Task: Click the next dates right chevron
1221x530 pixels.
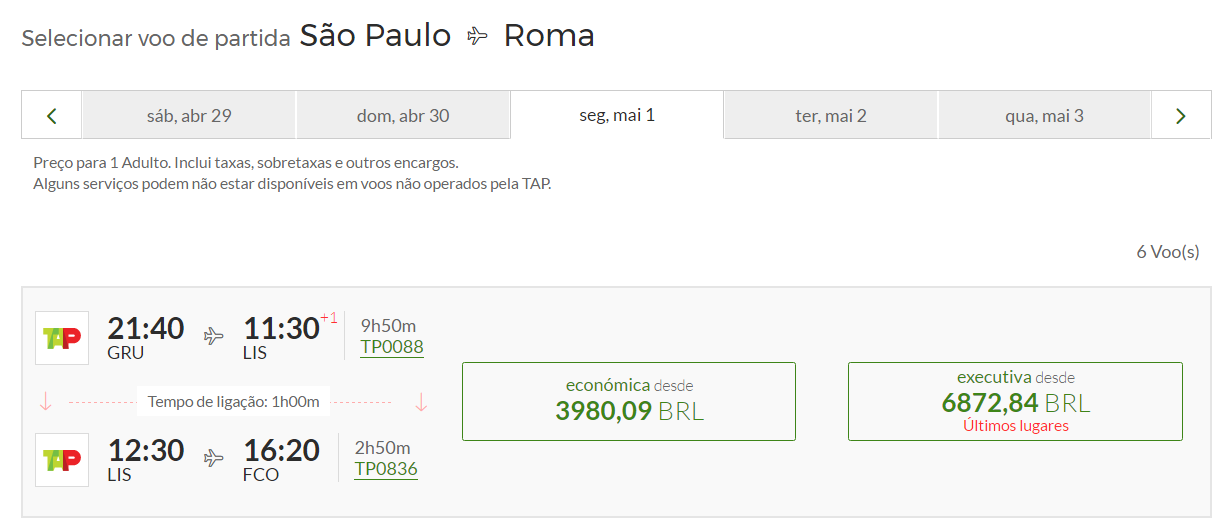Action: pos(1181,116)
